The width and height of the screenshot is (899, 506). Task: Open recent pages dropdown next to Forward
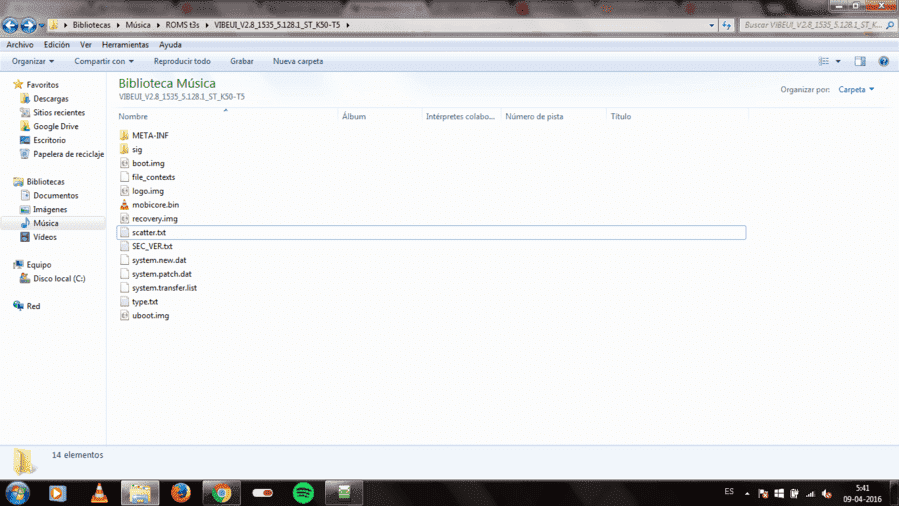coord(41,25)
